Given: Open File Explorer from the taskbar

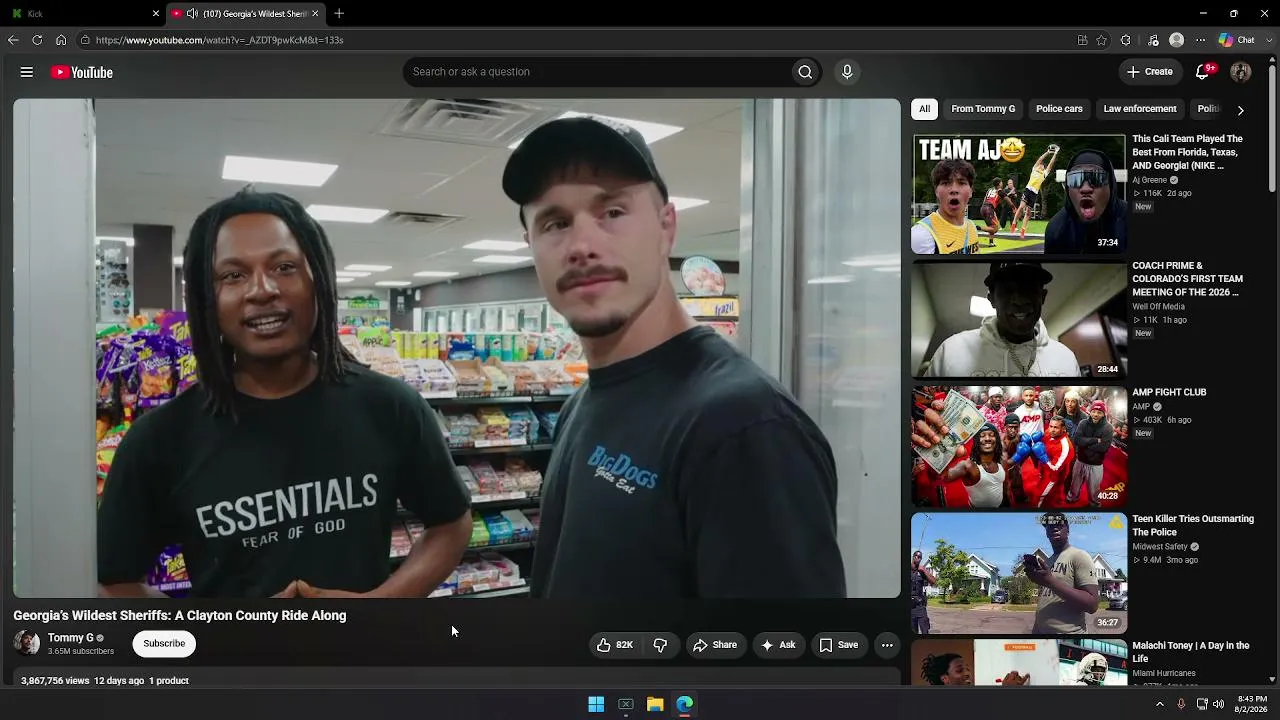Looking at the screenshot, I should pyautogui.click(x=655, y=704).
